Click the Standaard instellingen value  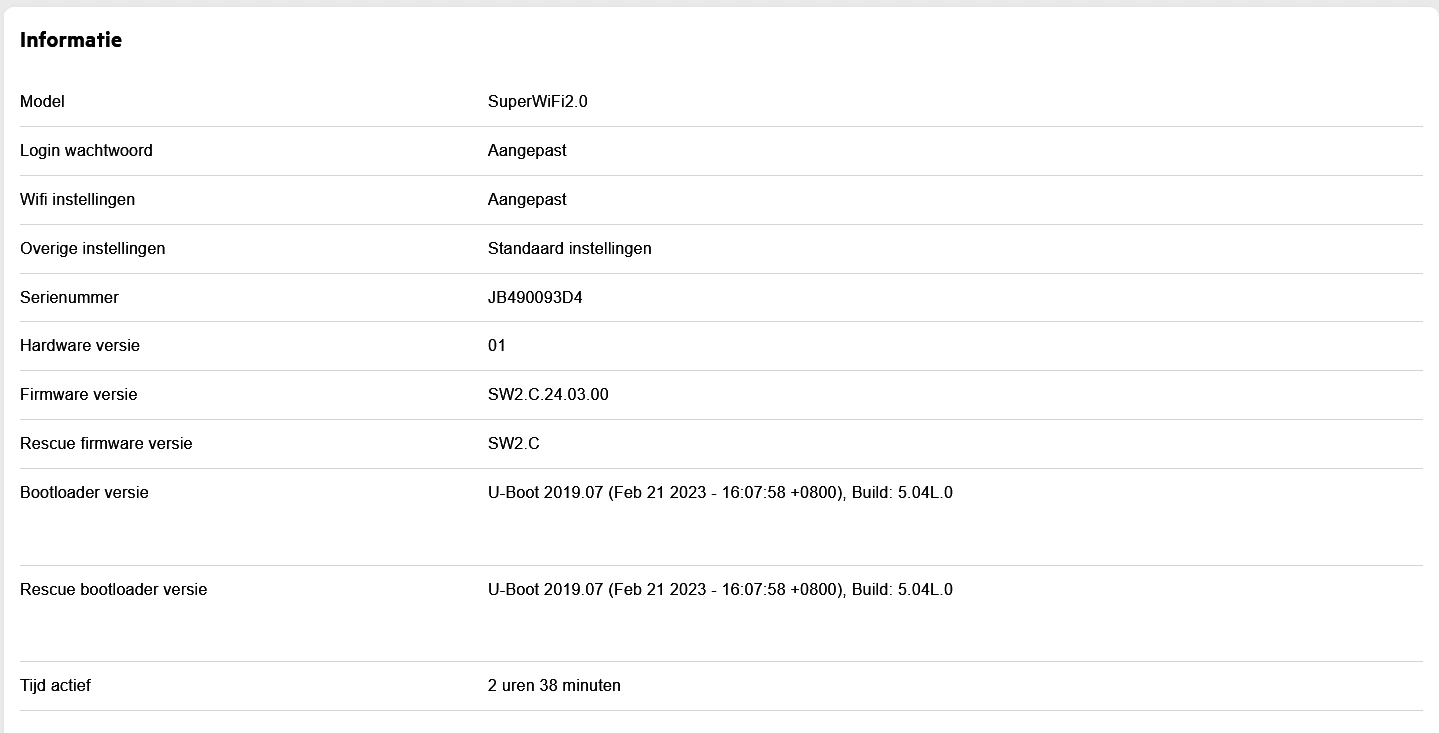[569, 248]
